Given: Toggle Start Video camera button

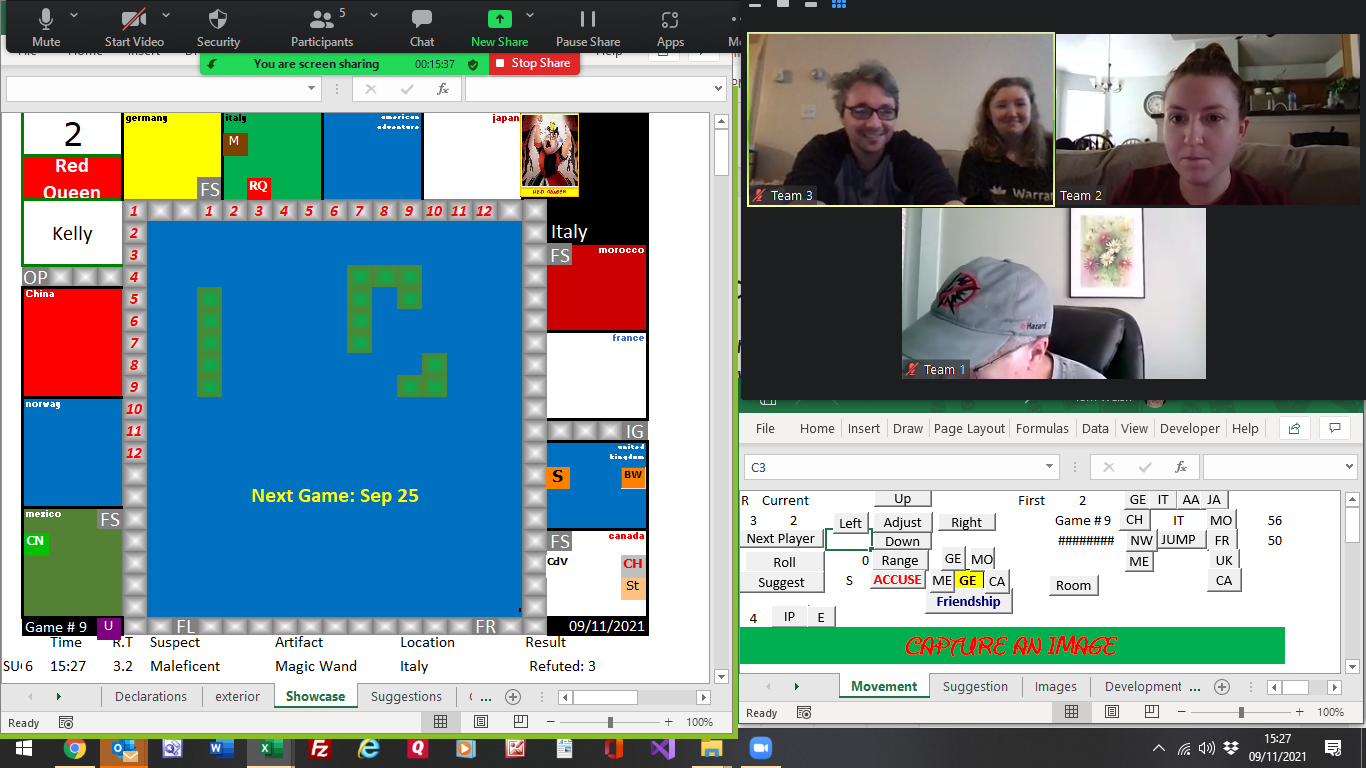Looking at the screenshot, I should point(134,20).
